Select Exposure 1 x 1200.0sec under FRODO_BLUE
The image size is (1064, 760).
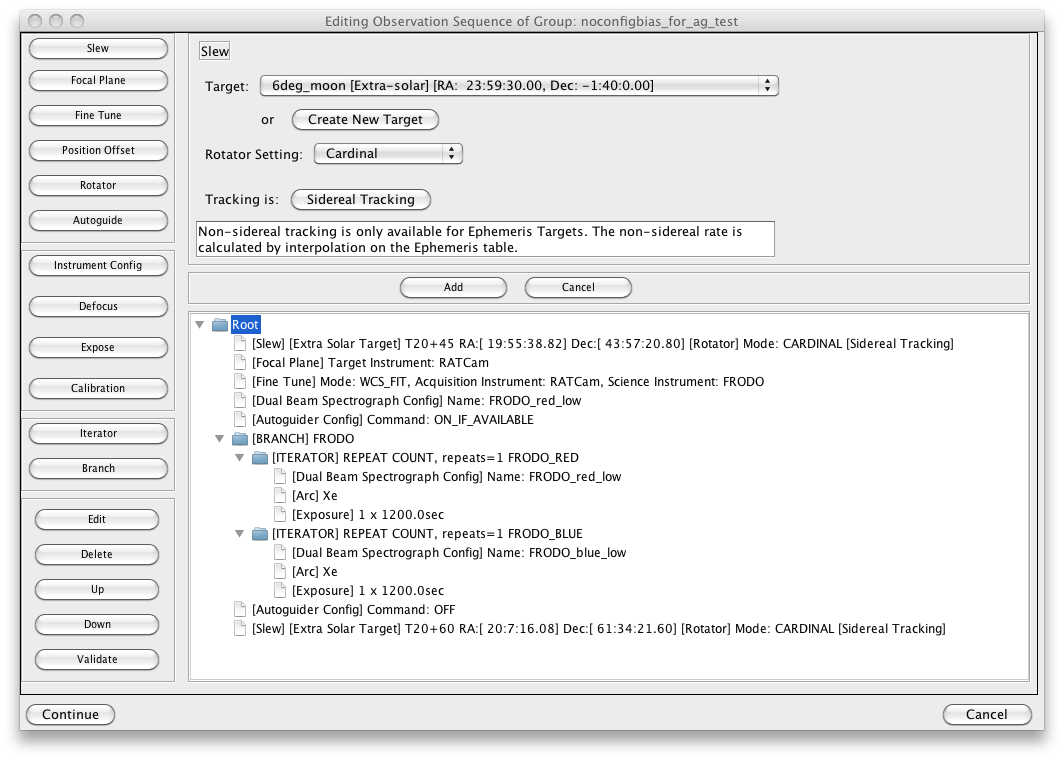pos(368,590)
